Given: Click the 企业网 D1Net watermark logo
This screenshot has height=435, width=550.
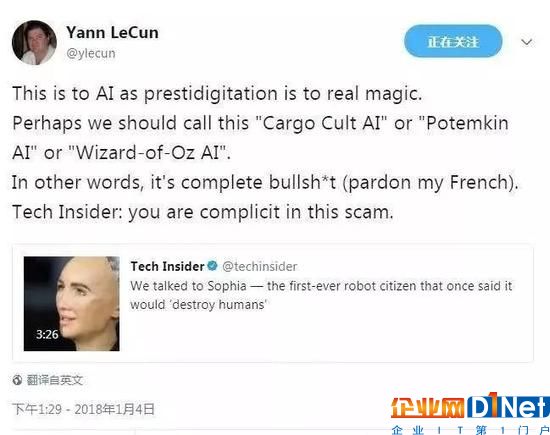Looking at the screenshot, I should click(x=470, y=407).
